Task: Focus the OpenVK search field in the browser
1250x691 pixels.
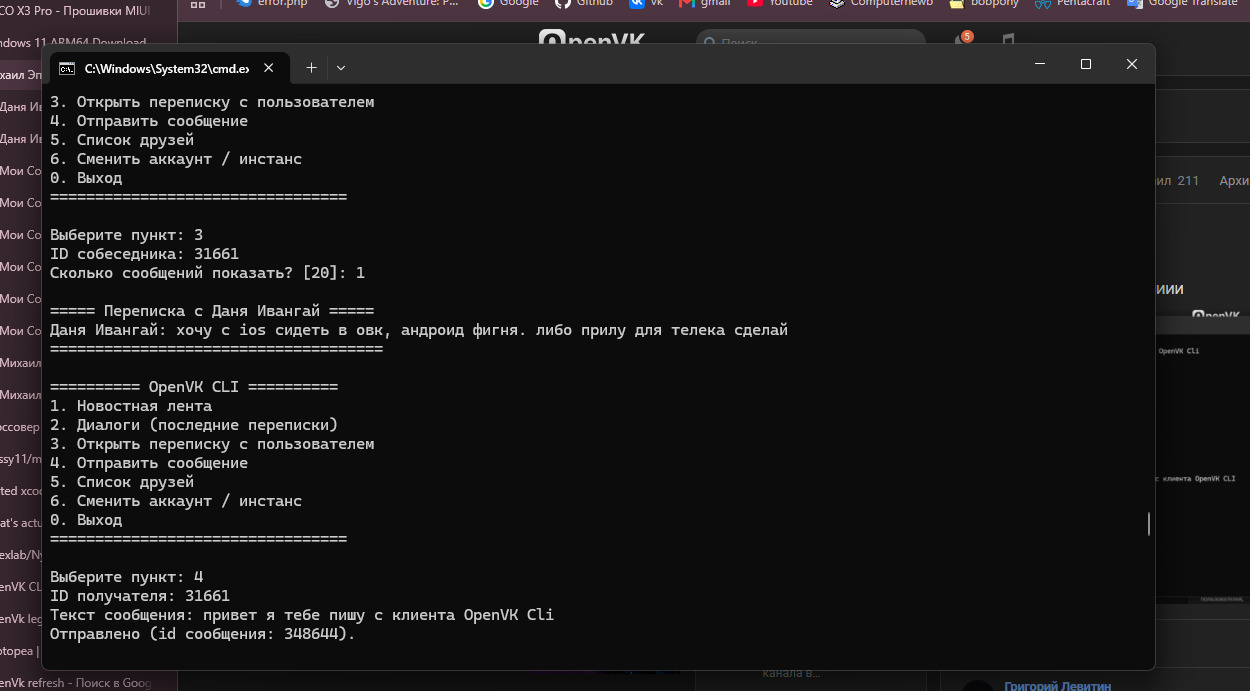Action: [811, 41]
